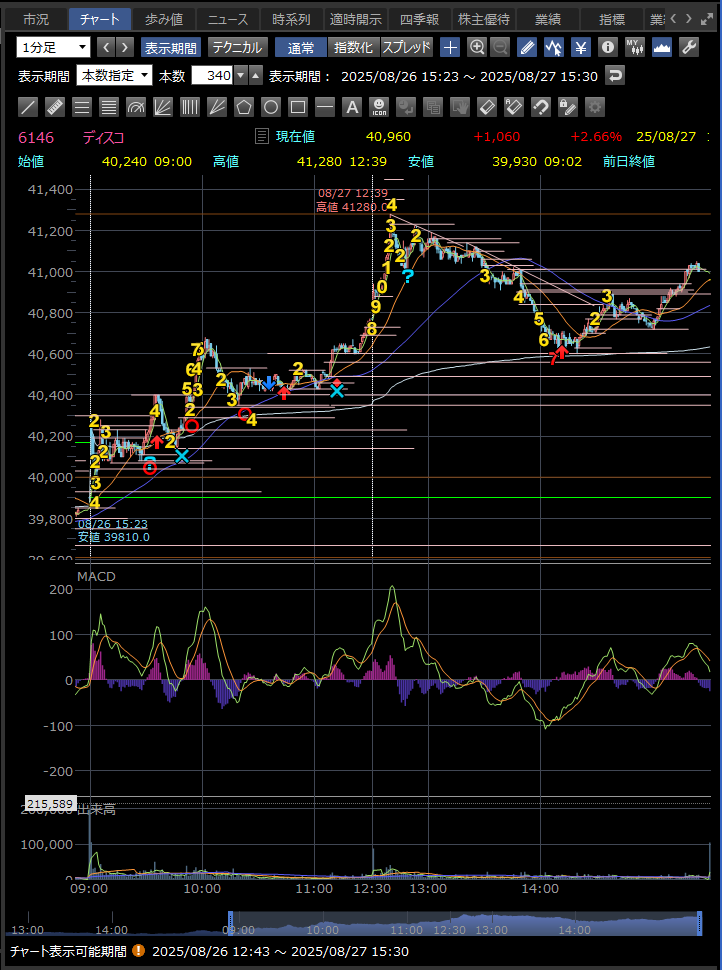
Task: Expand panel with diagonal arrows icon
Action: [707, 19]
